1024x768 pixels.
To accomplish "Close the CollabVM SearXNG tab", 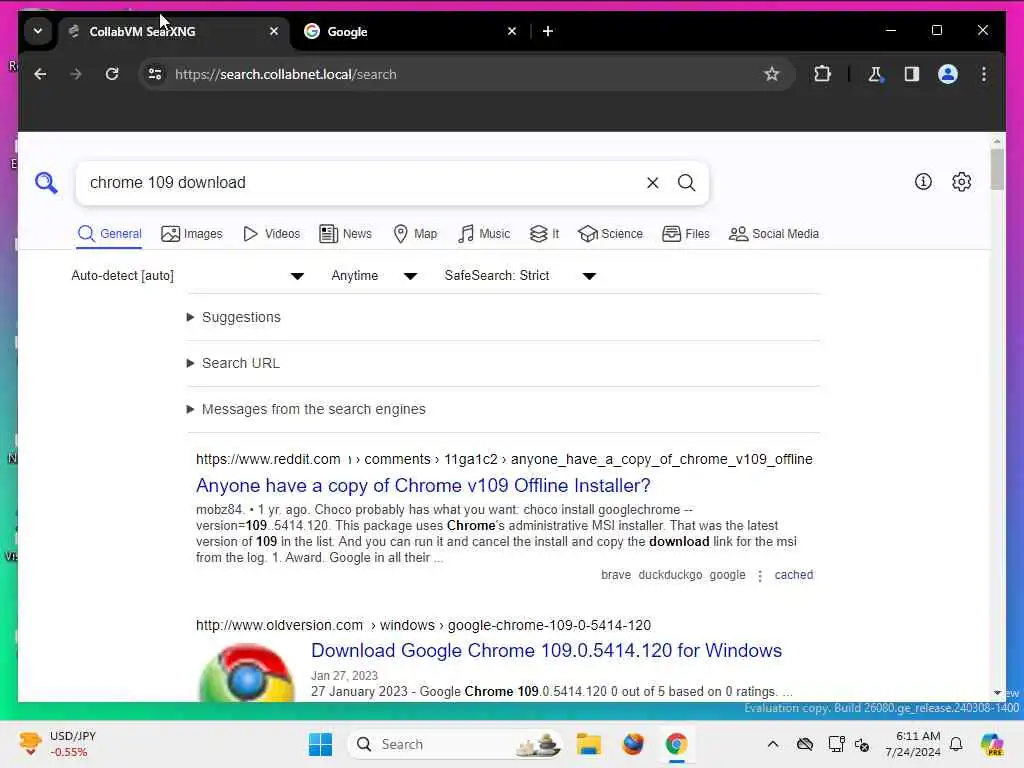I will point(274,31).
